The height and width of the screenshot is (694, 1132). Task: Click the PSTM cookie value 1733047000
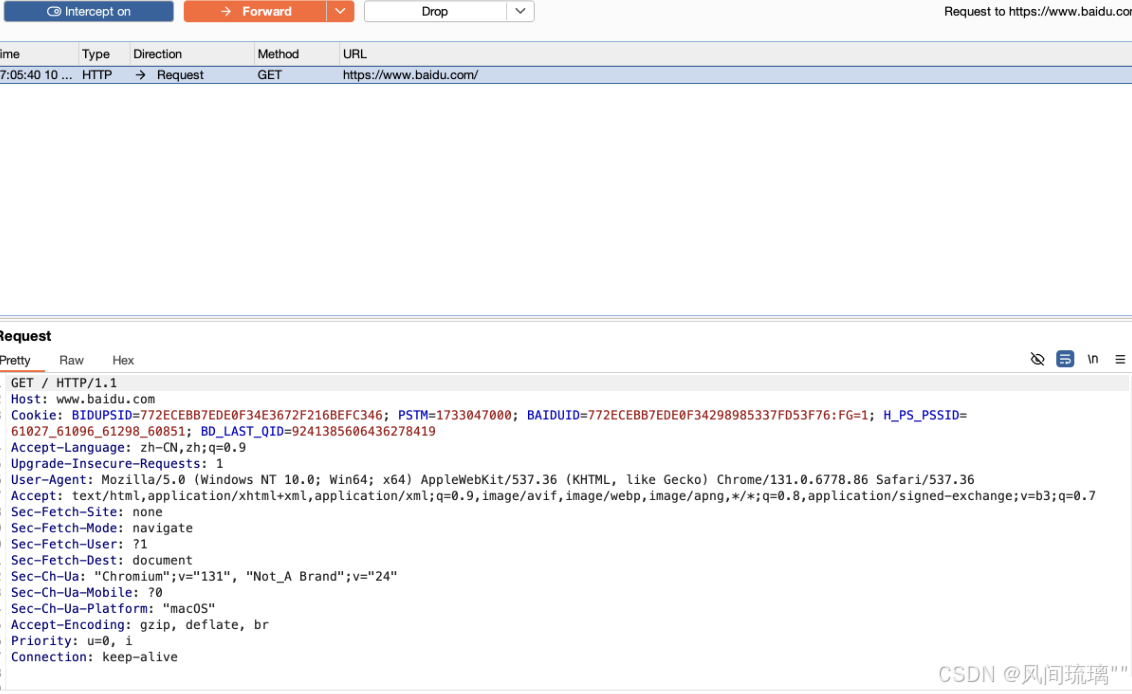coord(474,415)
